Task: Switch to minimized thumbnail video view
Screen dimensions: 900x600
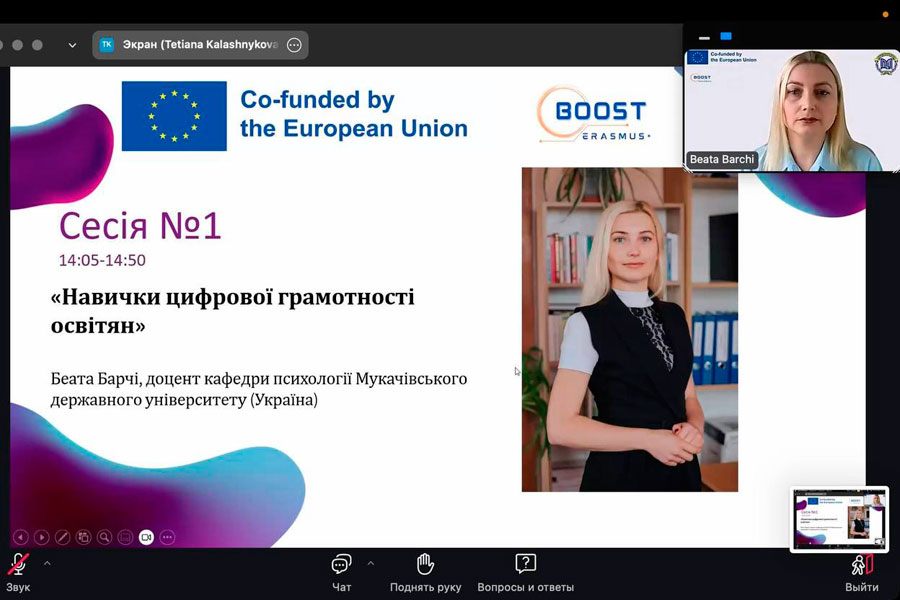Action: pyautogui.click(x=704, y=37)
